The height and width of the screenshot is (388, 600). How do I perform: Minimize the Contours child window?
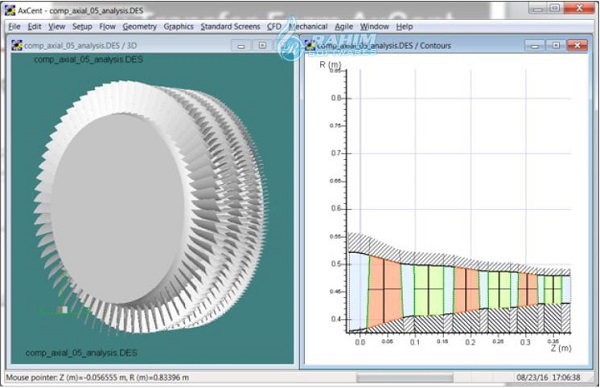click(x=535, y=46)
